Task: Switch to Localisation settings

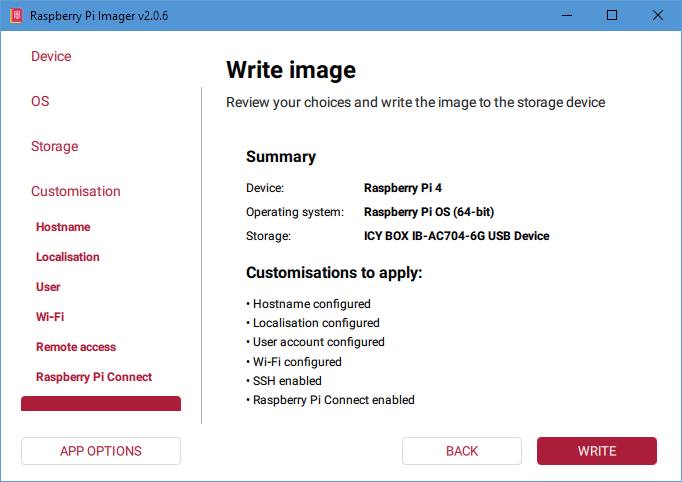Action: point(68,257)
